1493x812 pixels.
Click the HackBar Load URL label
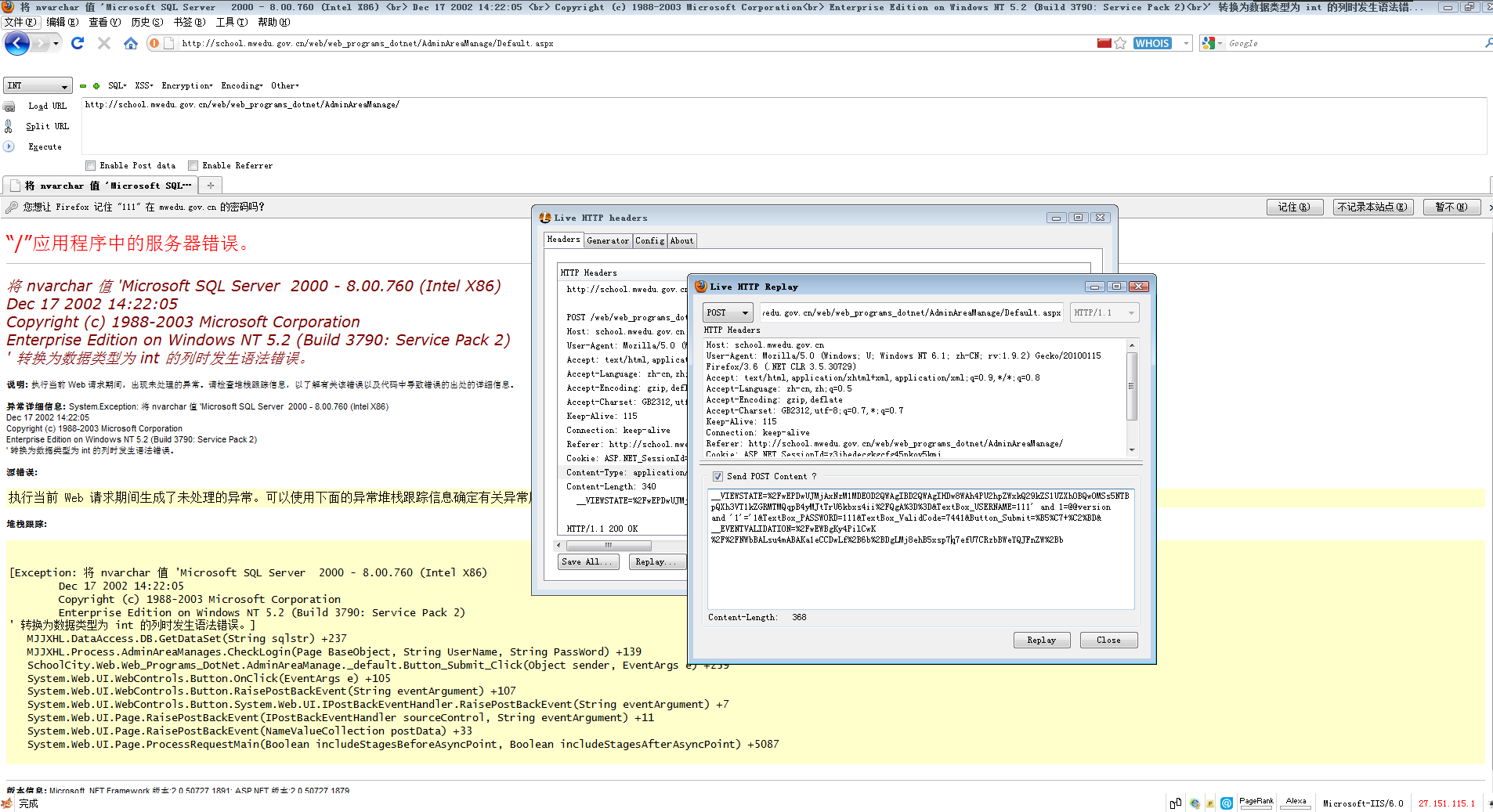point(47,106)
